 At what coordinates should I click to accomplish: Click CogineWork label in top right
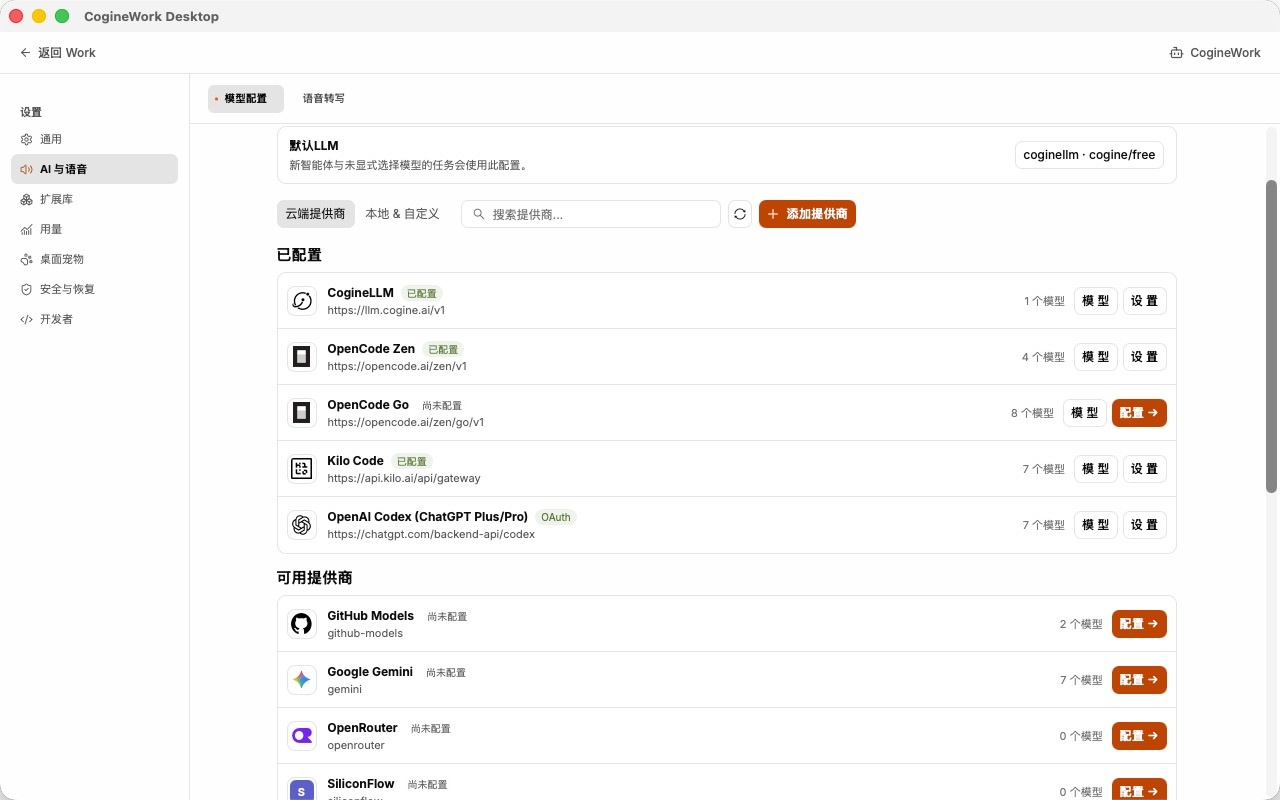pyautogui.click(x=1225, y=53)
